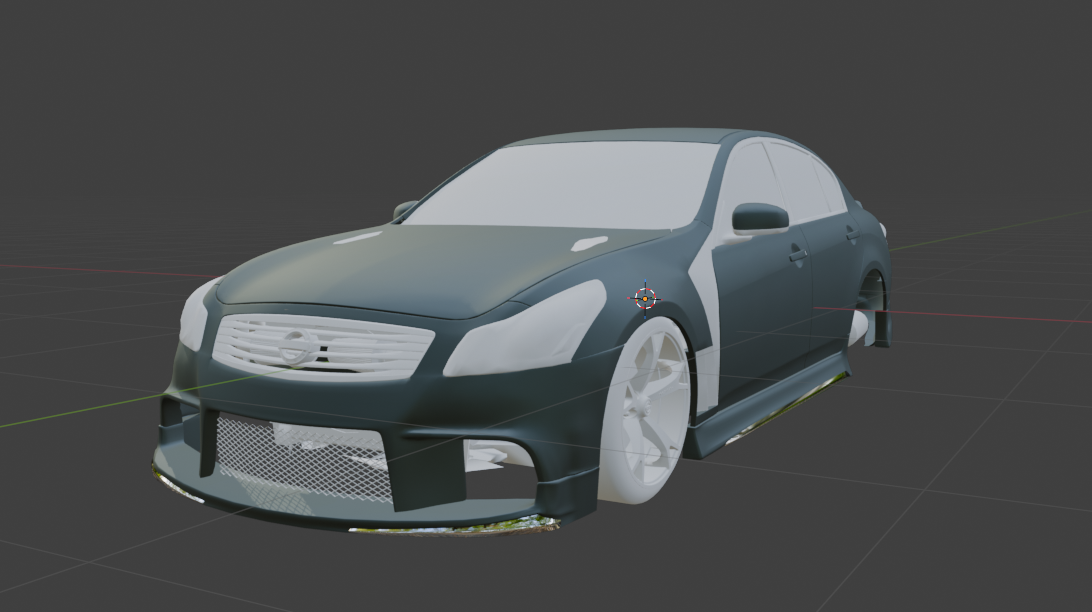The width and height of the screenshot is (1092, 612).
Task: Click the 3D cursor crosshair on the fender
Action: click(x=645, y=299)
